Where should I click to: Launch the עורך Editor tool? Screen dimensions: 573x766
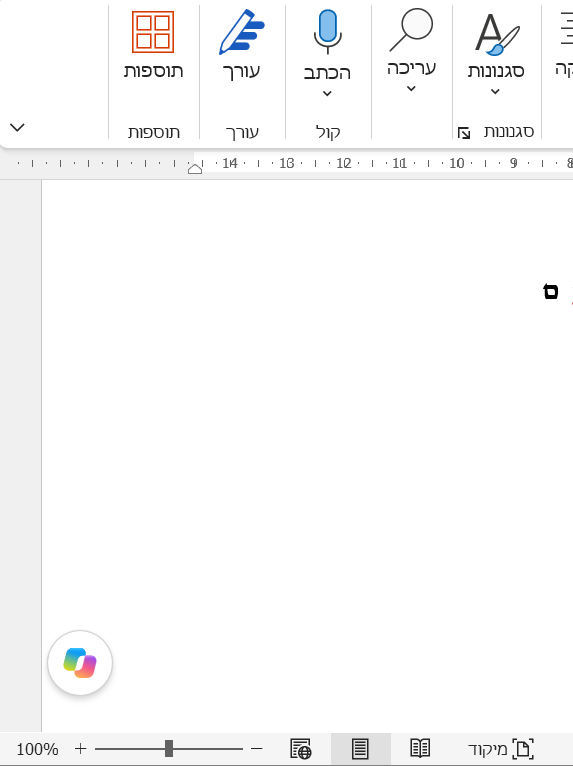[x=242, y=45]
